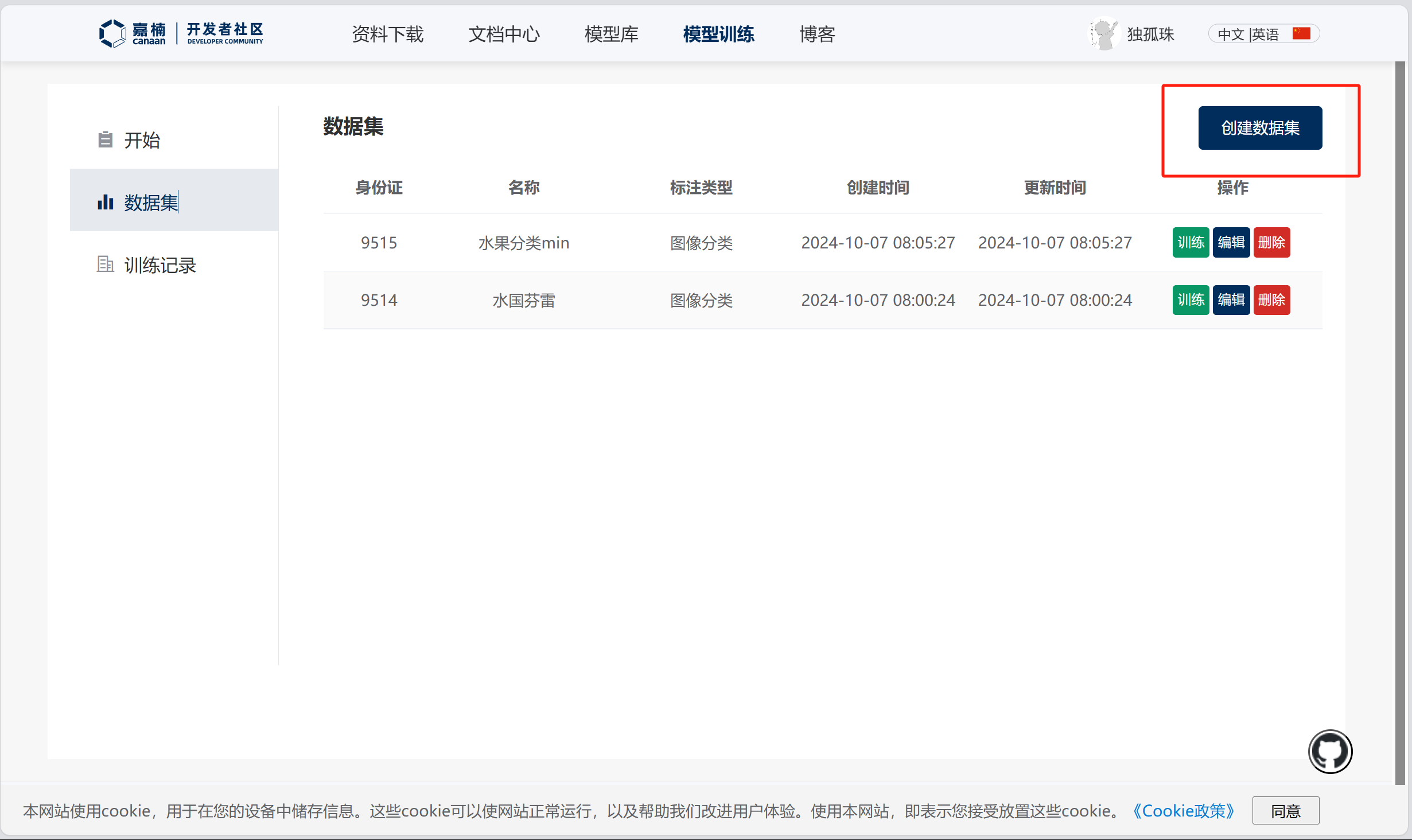Open the Cookie政策 link
The width and height of the screenshot is (1412, 840).
[1183, 811]
